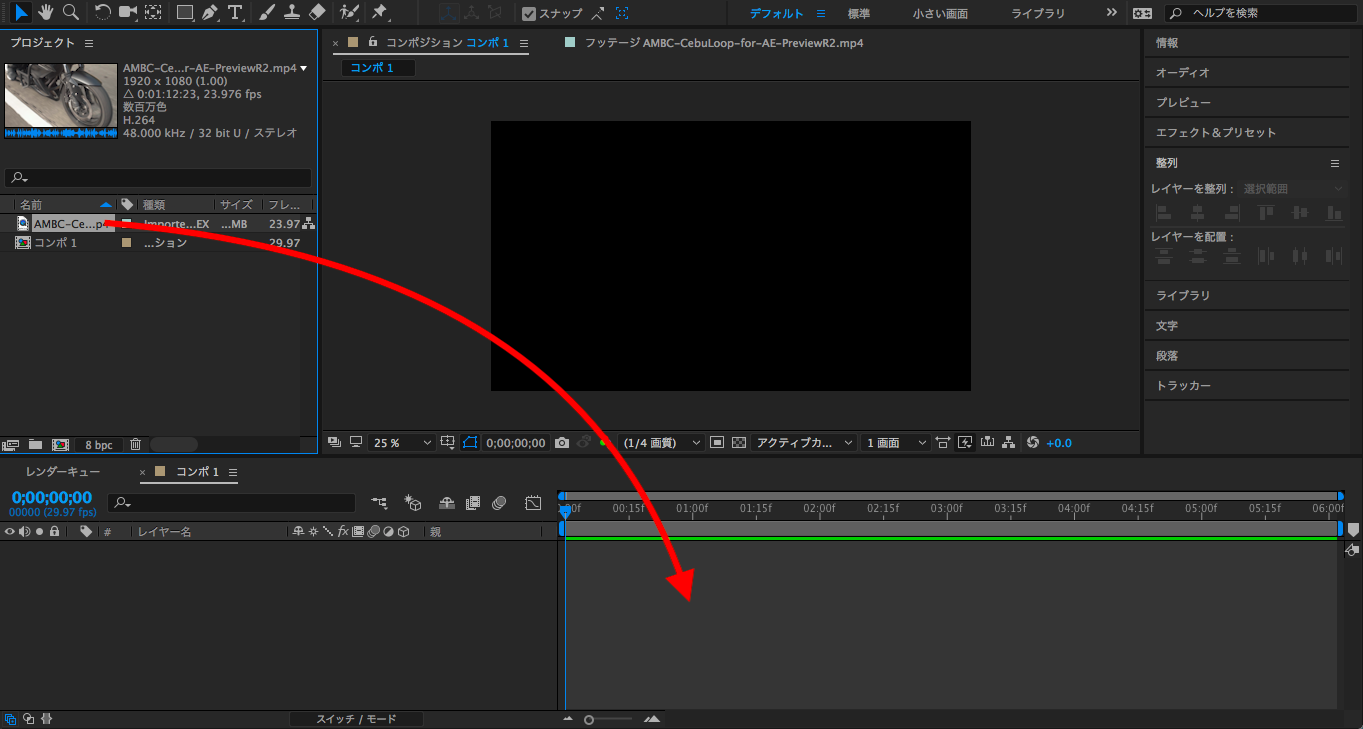Image resolution: width=1363 pixels, height=729 pixels.
Task: Switch to the デフォルト workspace
Action: click(777, 14)
